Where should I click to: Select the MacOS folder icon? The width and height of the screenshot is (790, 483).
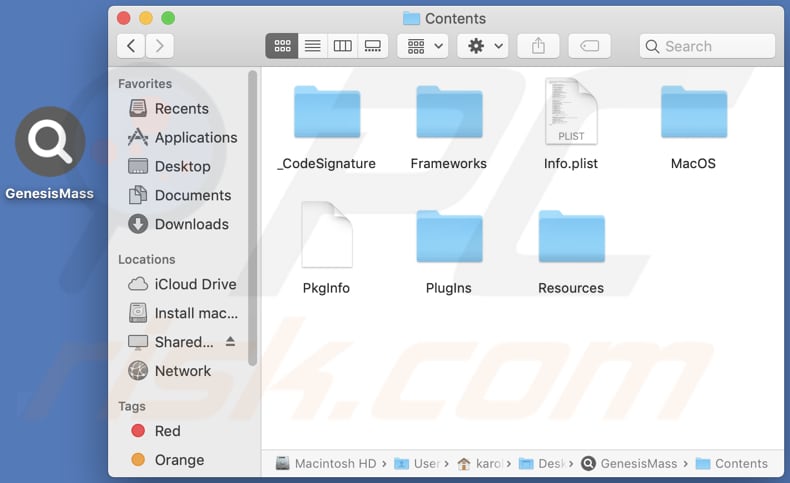coord(694,111)
